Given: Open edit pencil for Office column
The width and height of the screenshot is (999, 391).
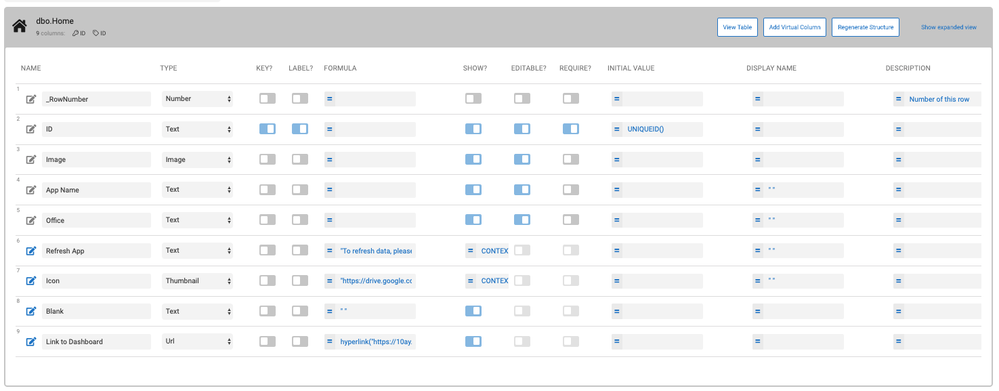Looking at the screenshot, I should tap(31, 220).
